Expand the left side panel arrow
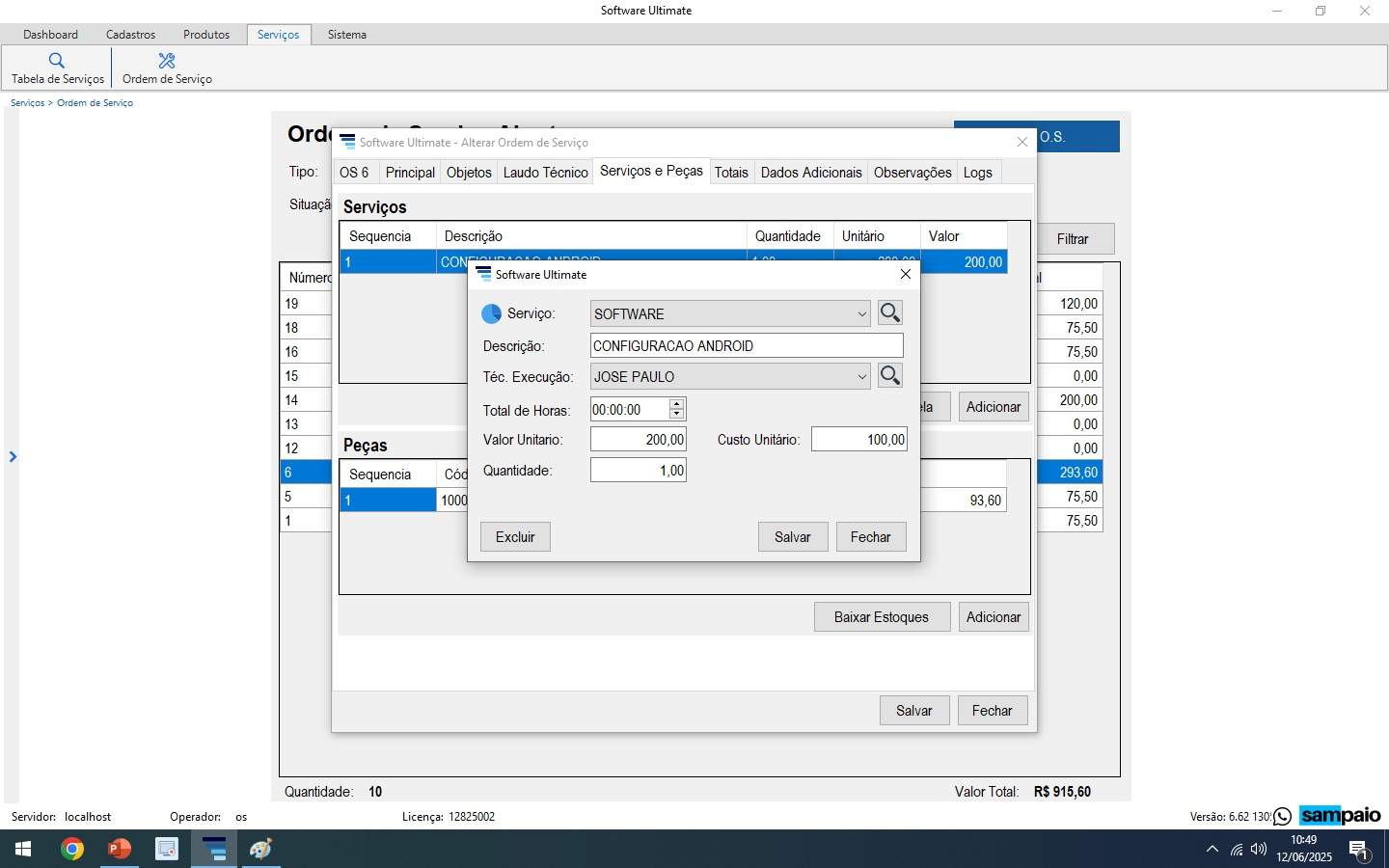 coord(13,456)
